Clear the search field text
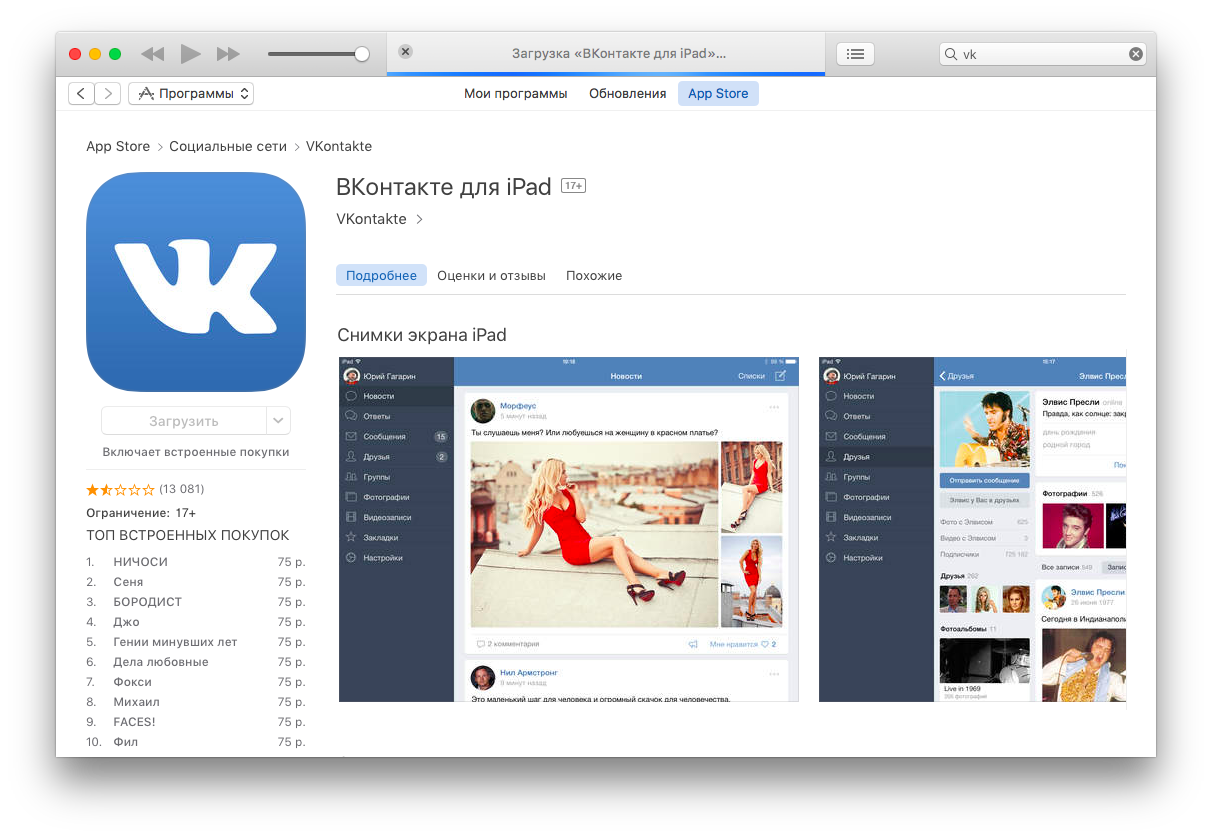This screenshot has width=1212, height=837. pyautogui.click(x=1136, y=54)
